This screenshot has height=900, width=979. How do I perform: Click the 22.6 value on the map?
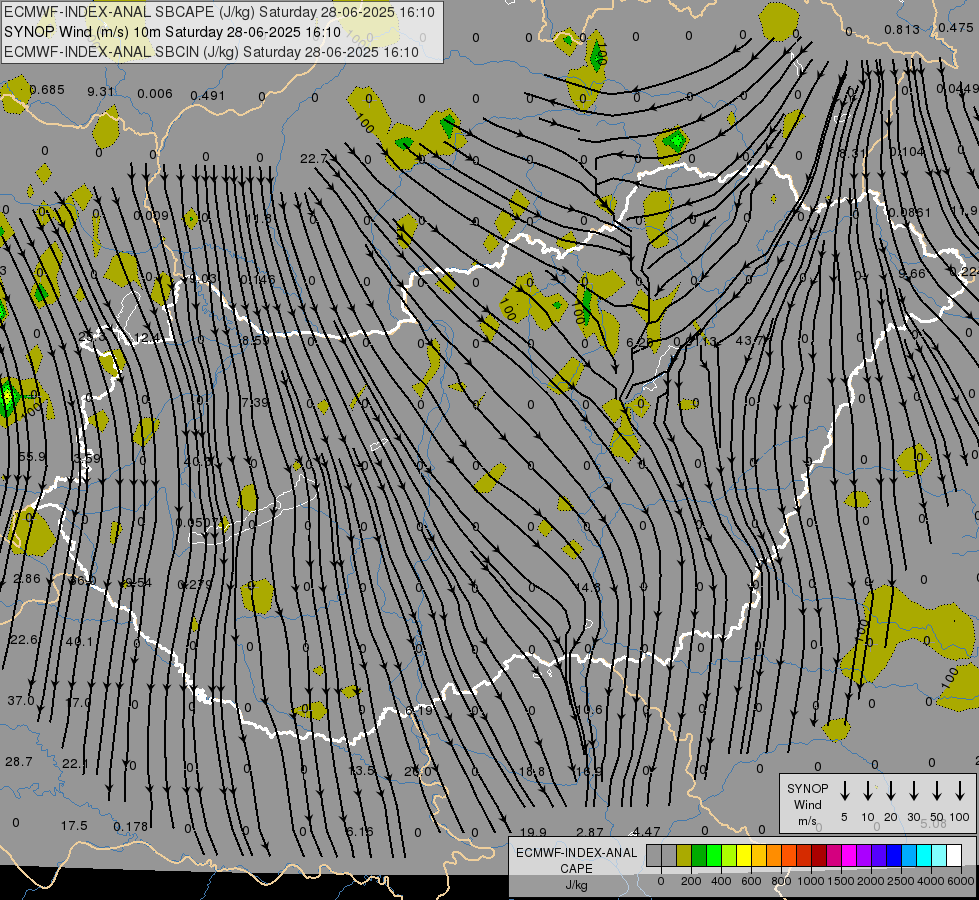[x=23, y=640]
